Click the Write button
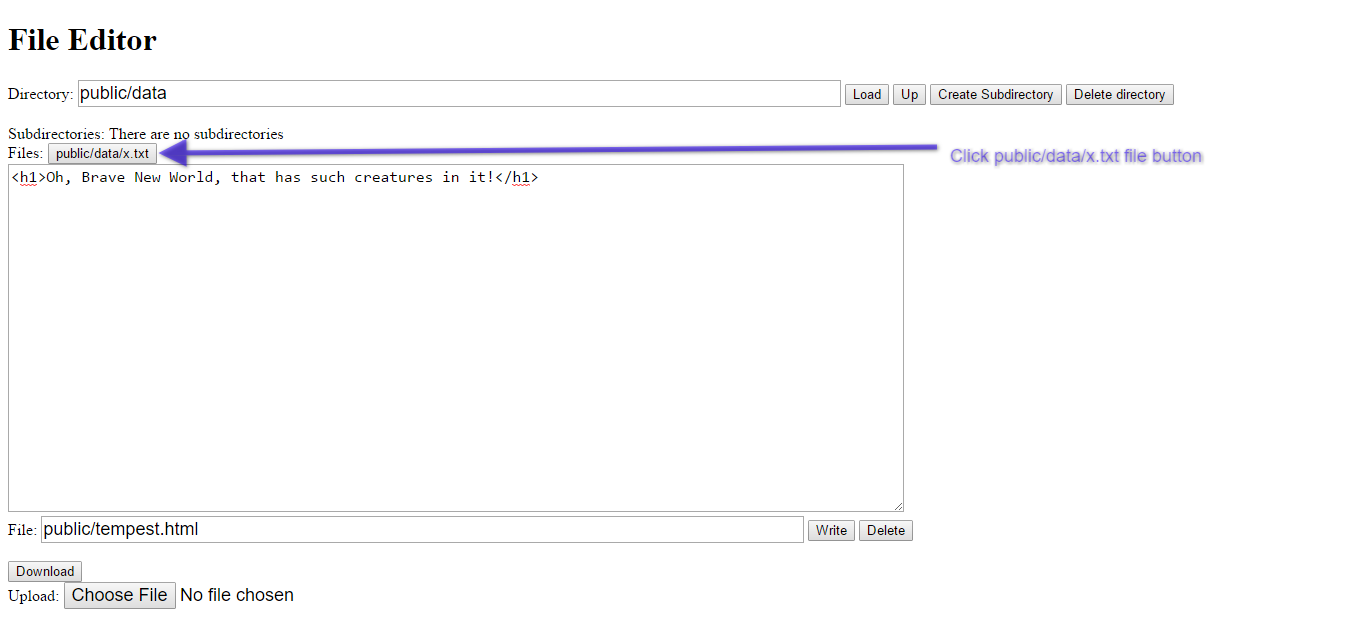This screenshot has height=638, width=1366. 831,530
